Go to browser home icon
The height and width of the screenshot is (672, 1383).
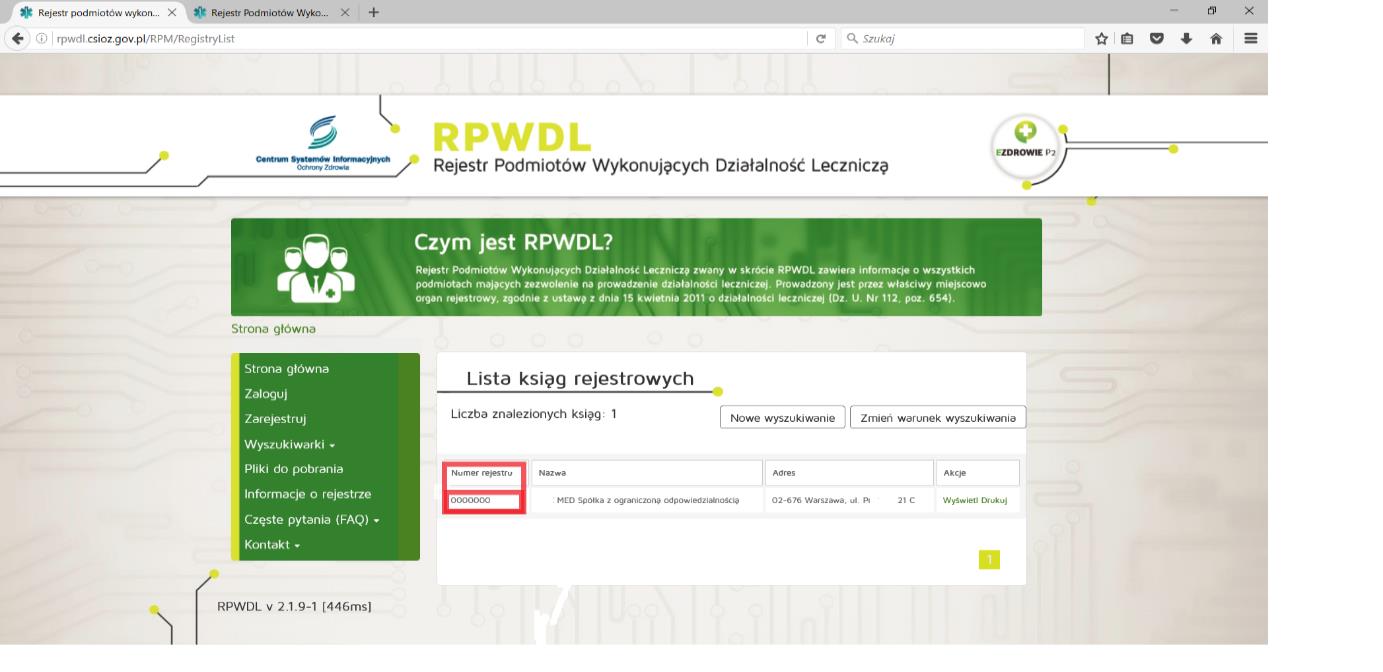click(x=1216, y=39)
